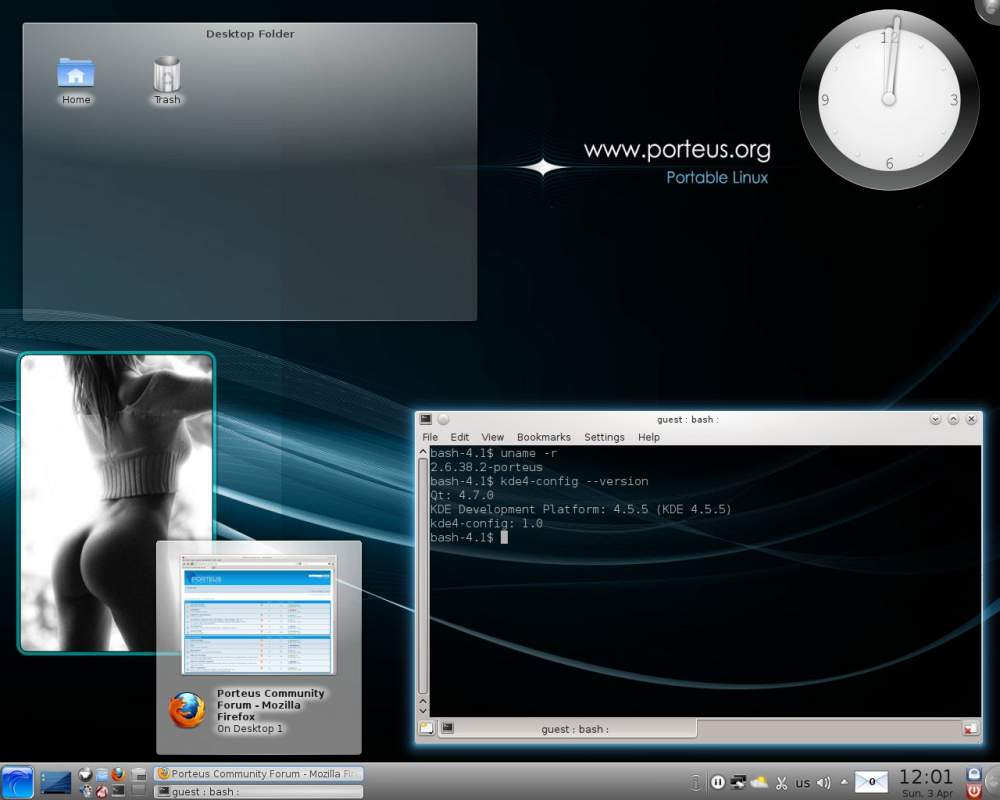Click the red shutdown power button
Viewport: 1000px width, 800px height.
coord(974,791)
